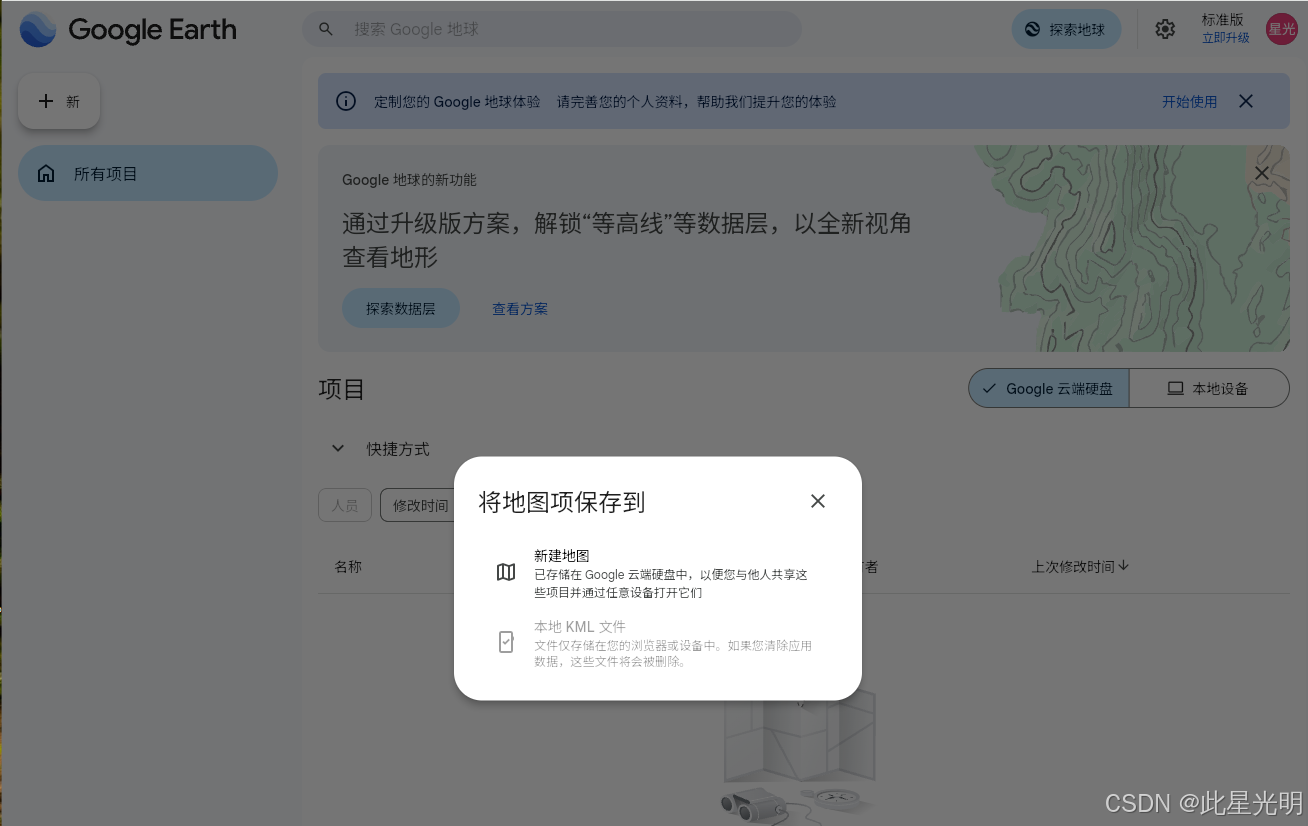
Task: Open the 查看方案 link
Action: (x=520, y=308)
